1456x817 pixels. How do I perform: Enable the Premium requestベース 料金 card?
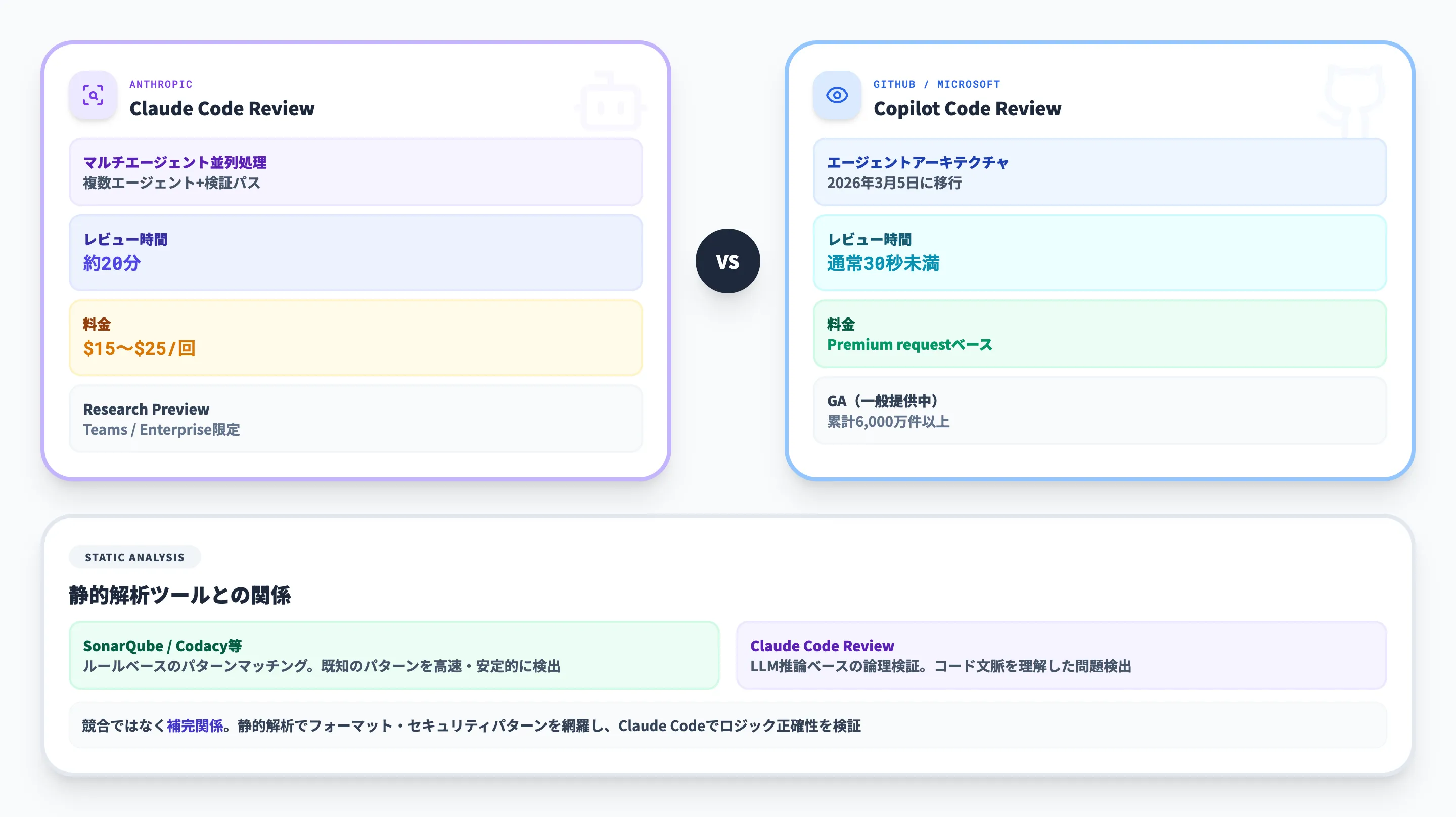(x=1099, y=334)
